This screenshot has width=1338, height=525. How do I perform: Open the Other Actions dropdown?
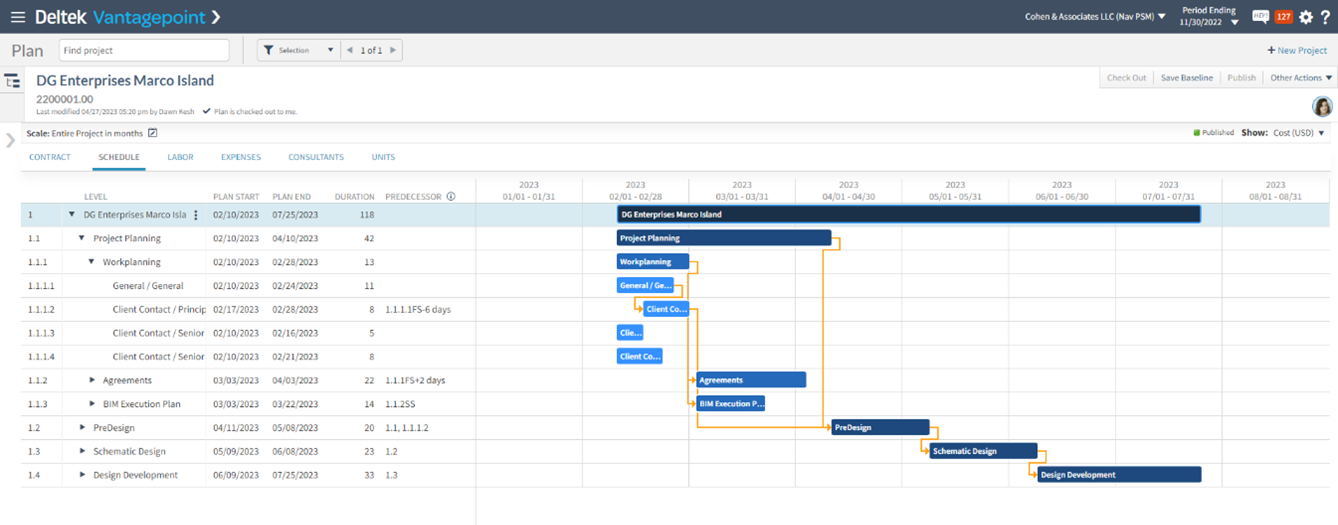(x=1300, y=78)
